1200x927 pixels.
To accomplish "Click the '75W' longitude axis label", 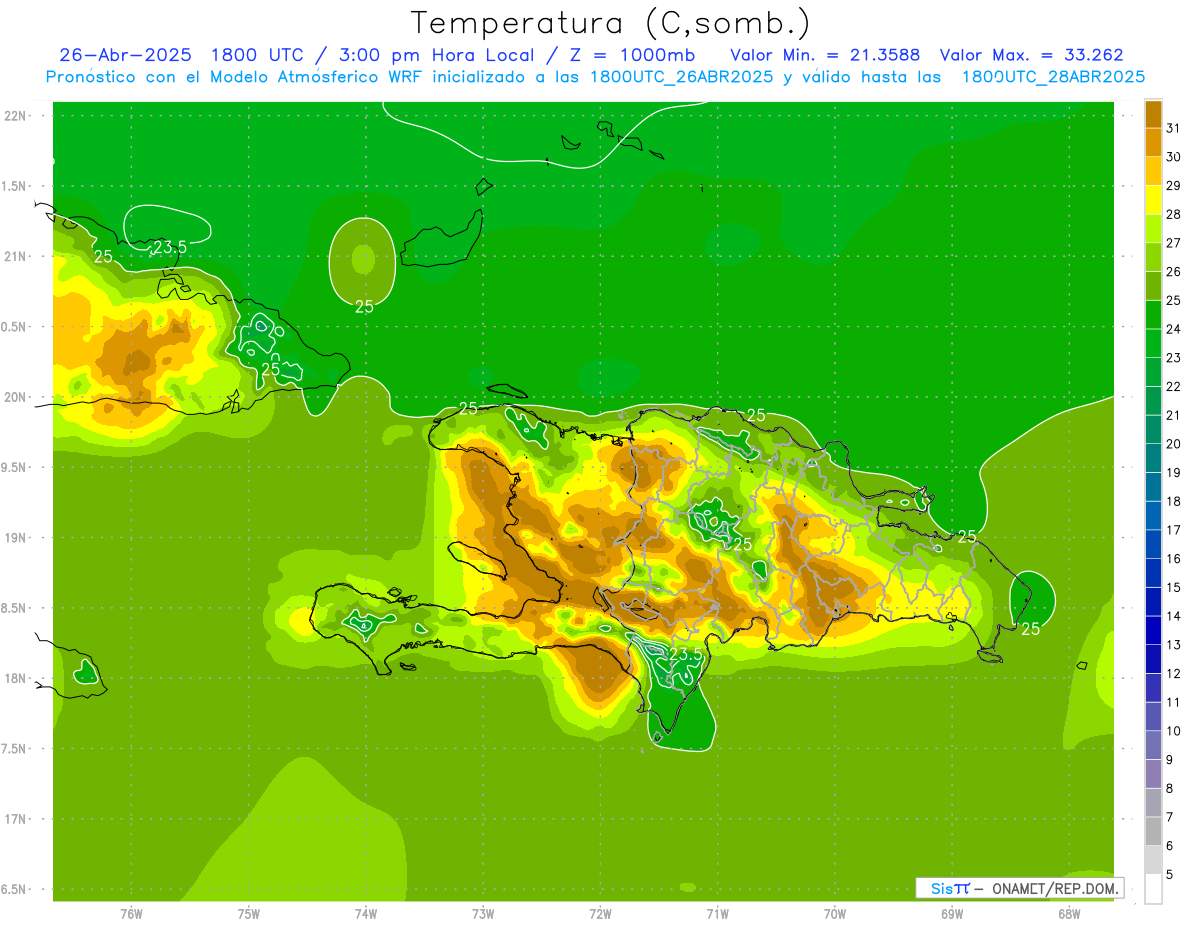I will [249, 914].
